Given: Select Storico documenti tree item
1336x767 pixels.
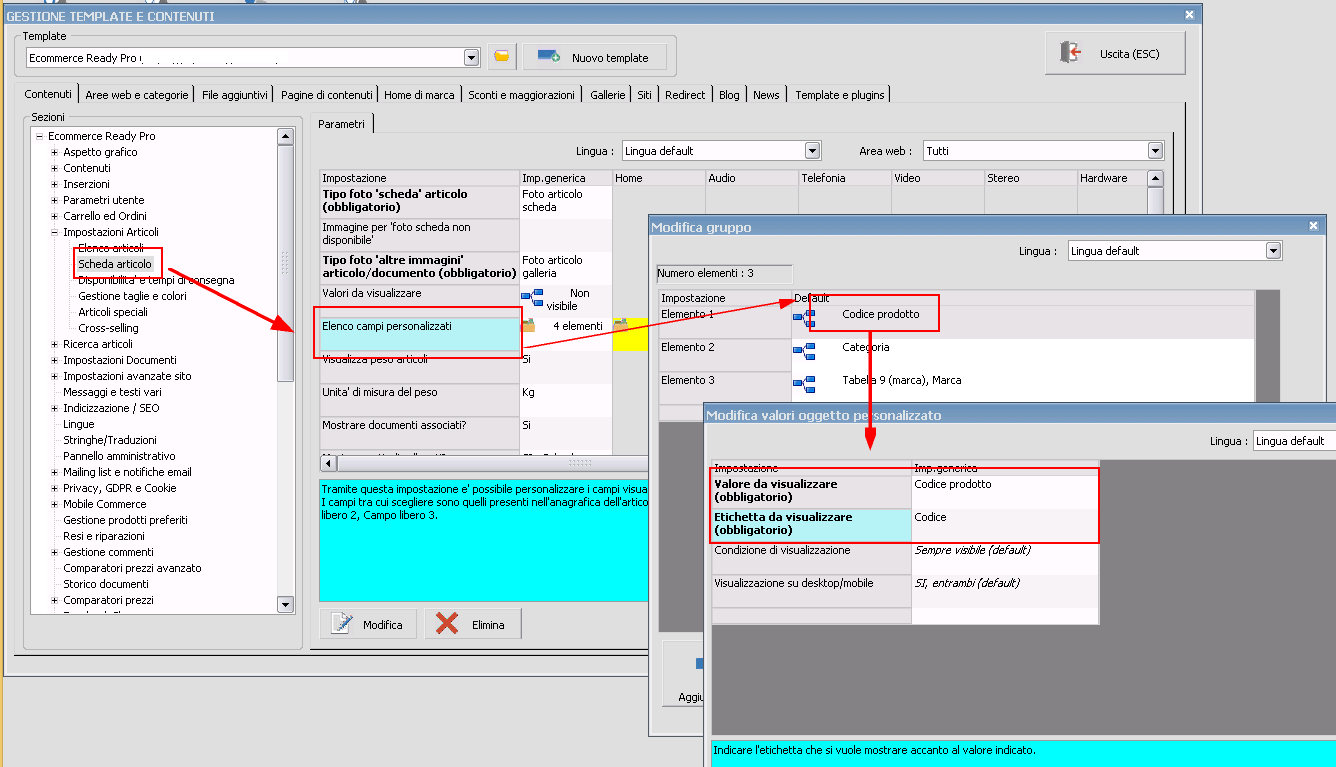Looking at the screenshot, I should [x=106, y=584].
